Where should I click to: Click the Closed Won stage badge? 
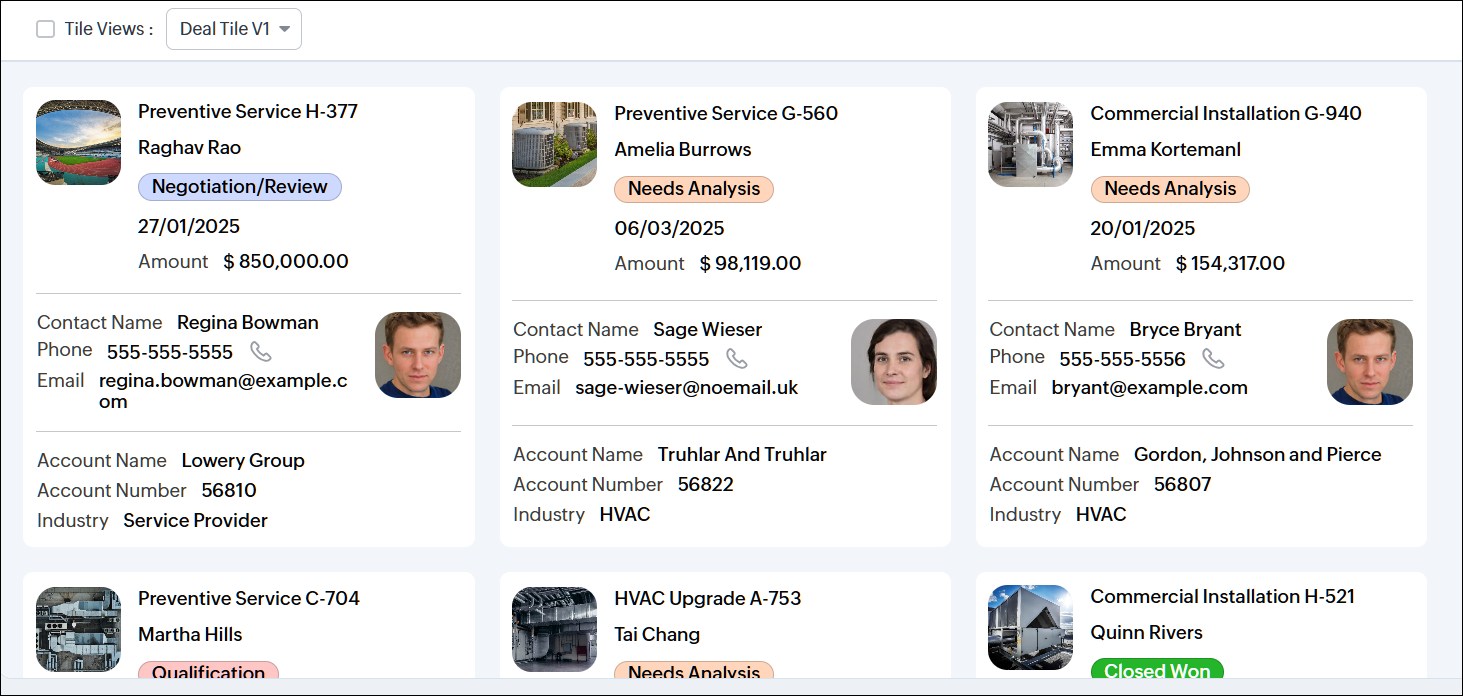[x=1157, y=671]
